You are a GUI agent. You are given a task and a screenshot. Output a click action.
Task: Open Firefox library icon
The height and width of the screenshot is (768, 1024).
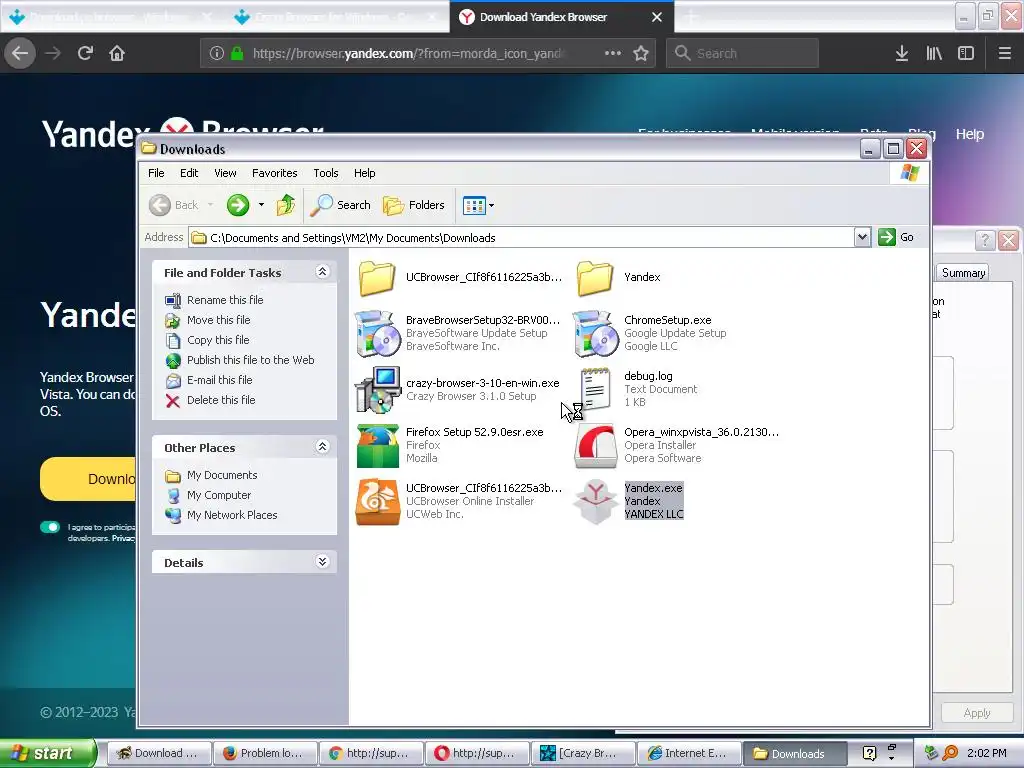[x=934, y=54]
